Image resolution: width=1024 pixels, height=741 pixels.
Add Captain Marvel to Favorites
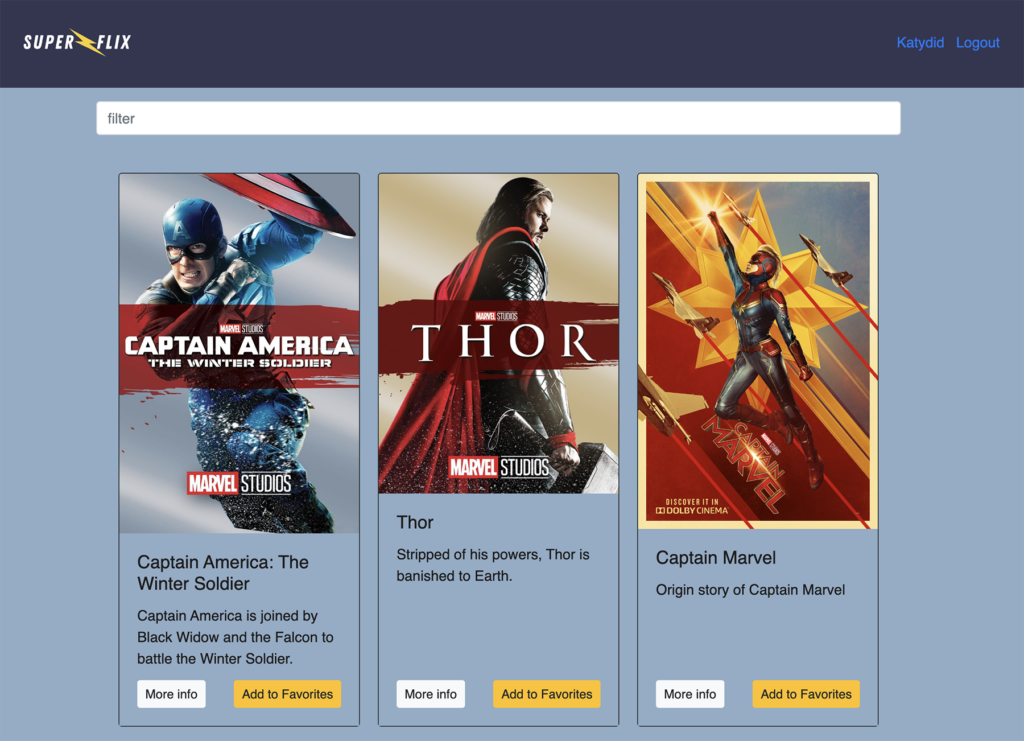[806, 694]
